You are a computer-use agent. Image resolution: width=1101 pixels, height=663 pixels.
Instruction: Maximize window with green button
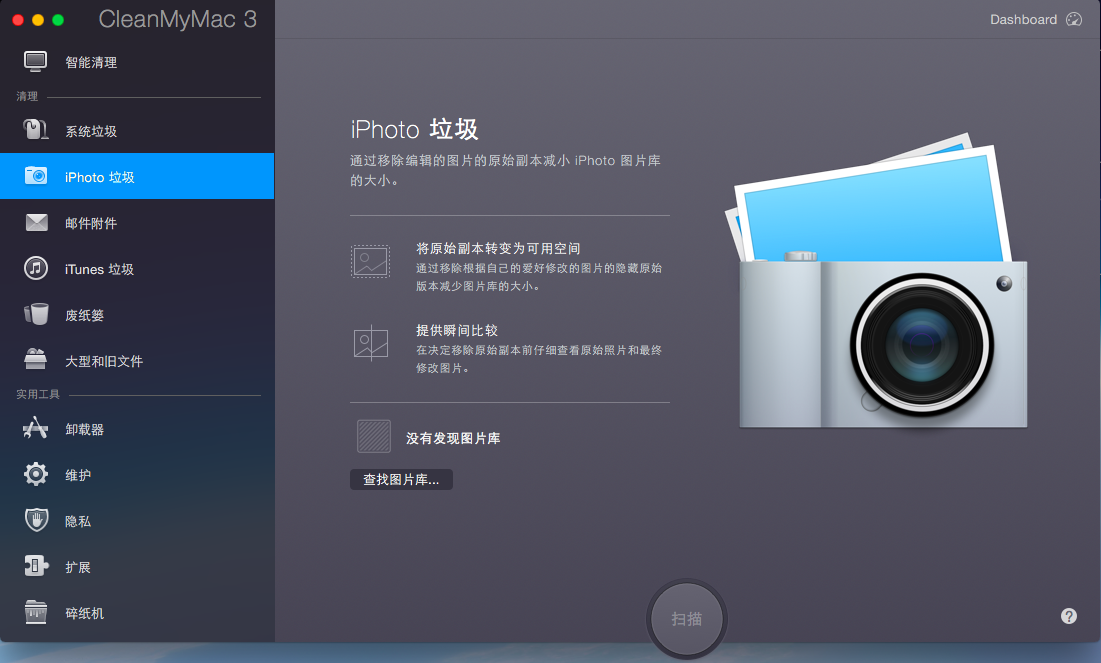pyautogui.click(x=58, y=20)
